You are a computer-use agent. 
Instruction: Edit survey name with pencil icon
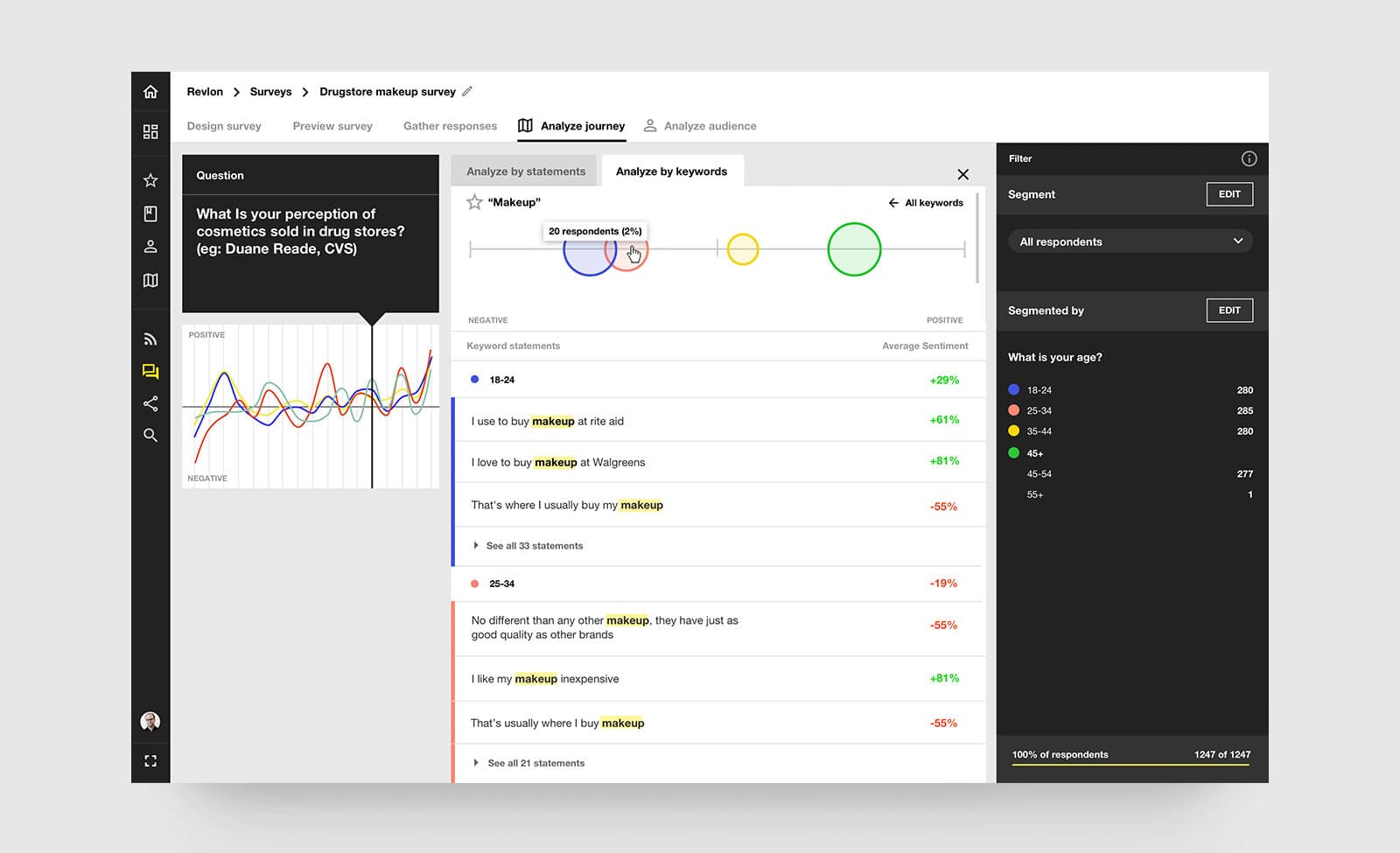467,91
